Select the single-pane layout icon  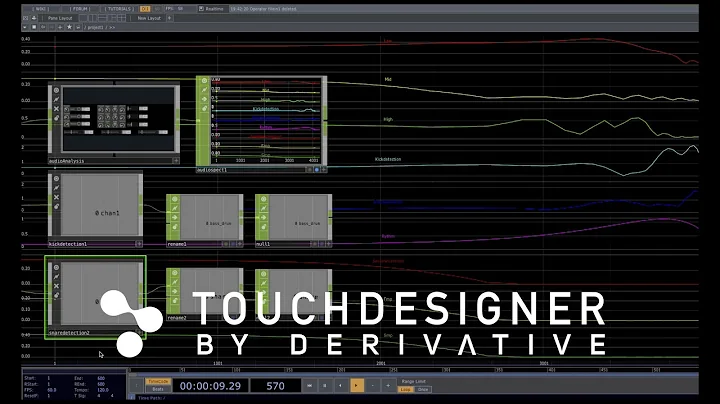[x=83, y=18]
